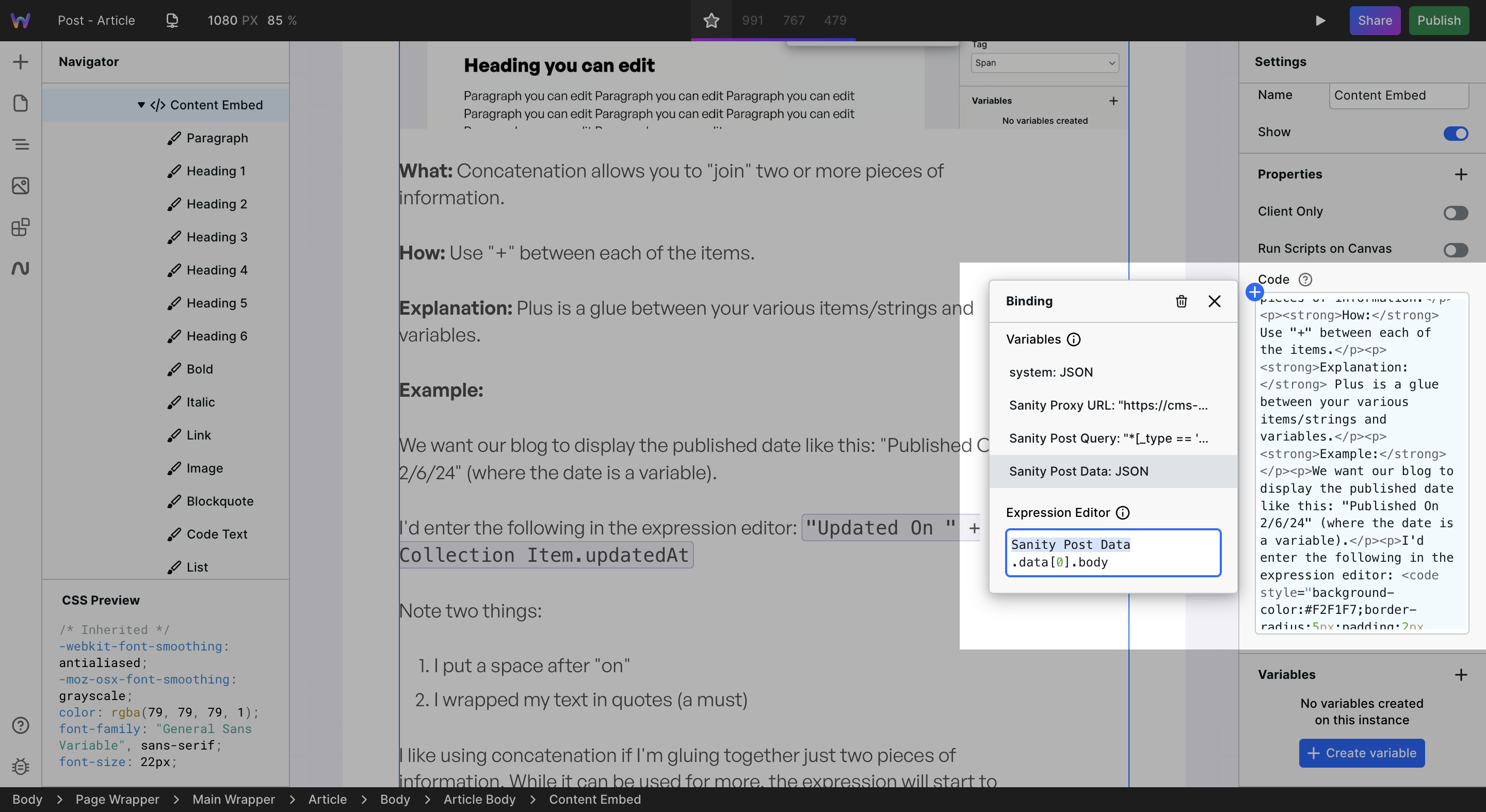
Task: Open the Add components plus icon in sidebar
Action: pyautogui.click(x=21, y=62)
